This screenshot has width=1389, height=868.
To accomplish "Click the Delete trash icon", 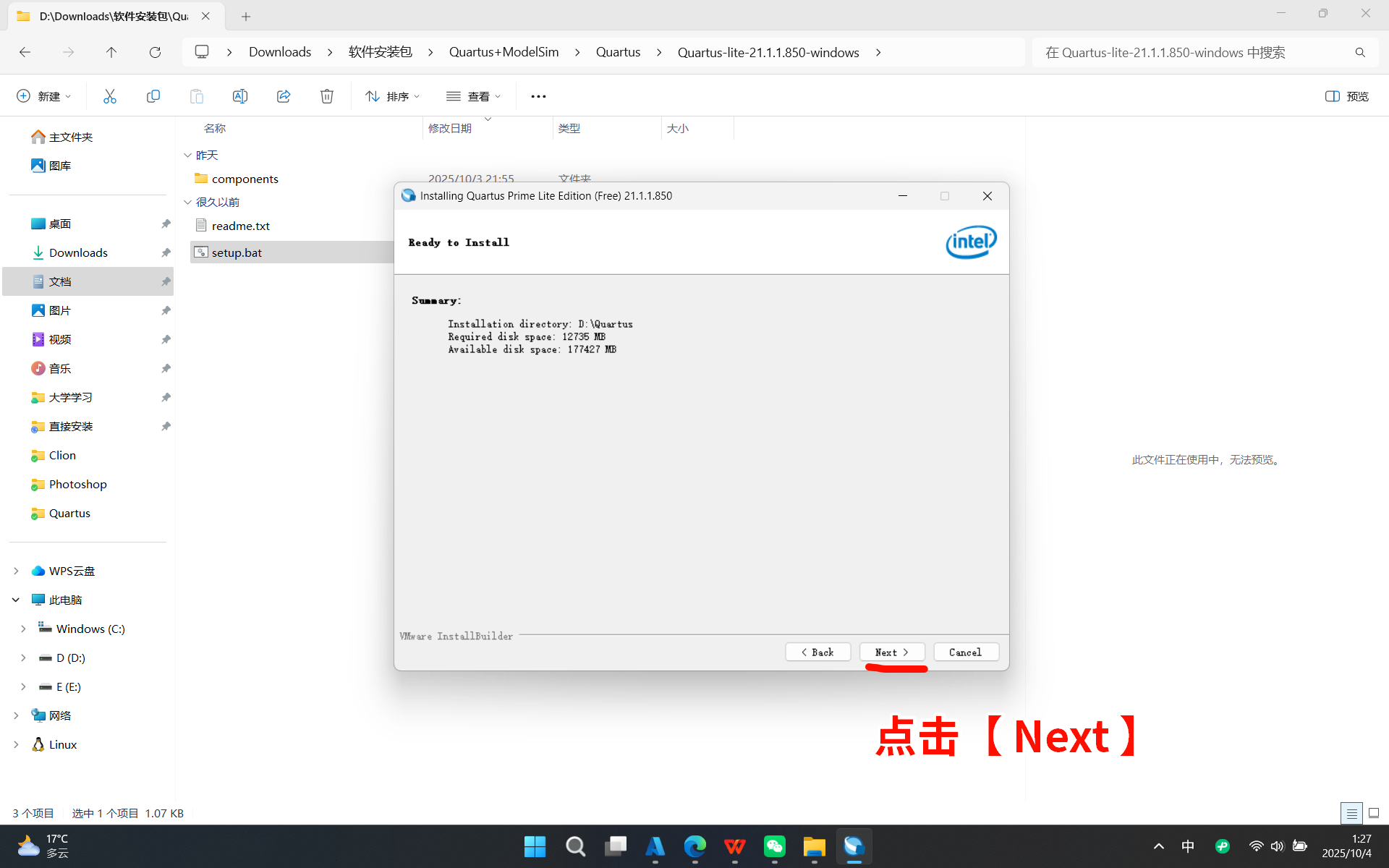I will coord(327,96).
